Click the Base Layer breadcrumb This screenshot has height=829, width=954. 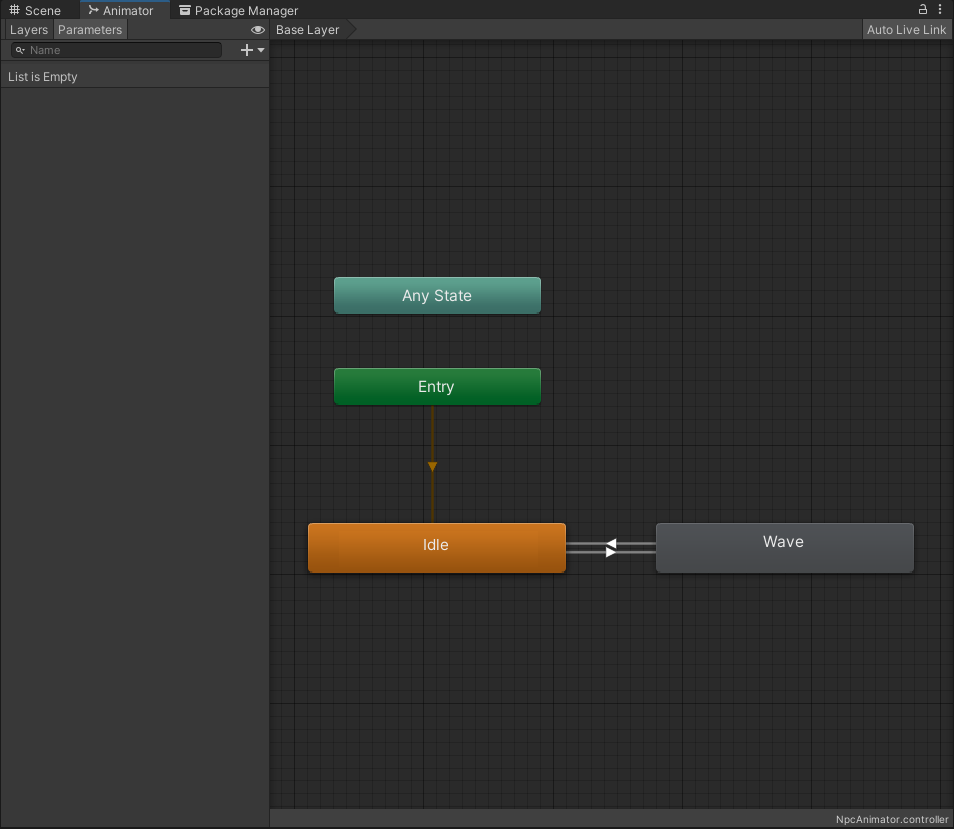tap(308, 30)
